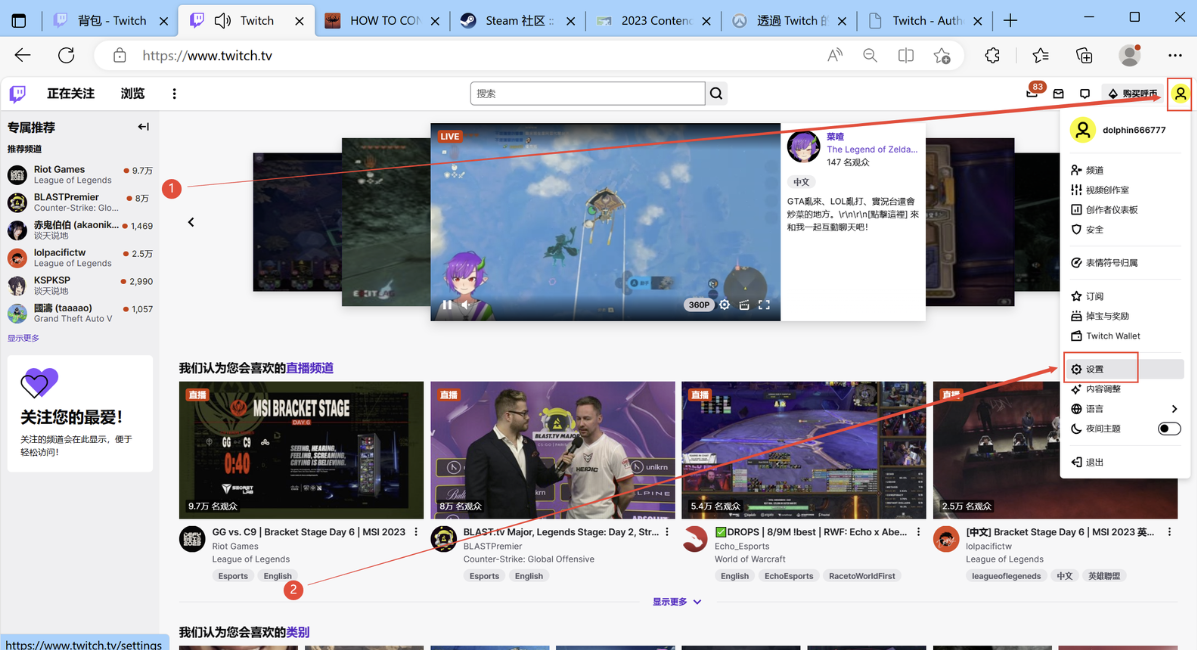Pause the featured live stream

point(446,305)
